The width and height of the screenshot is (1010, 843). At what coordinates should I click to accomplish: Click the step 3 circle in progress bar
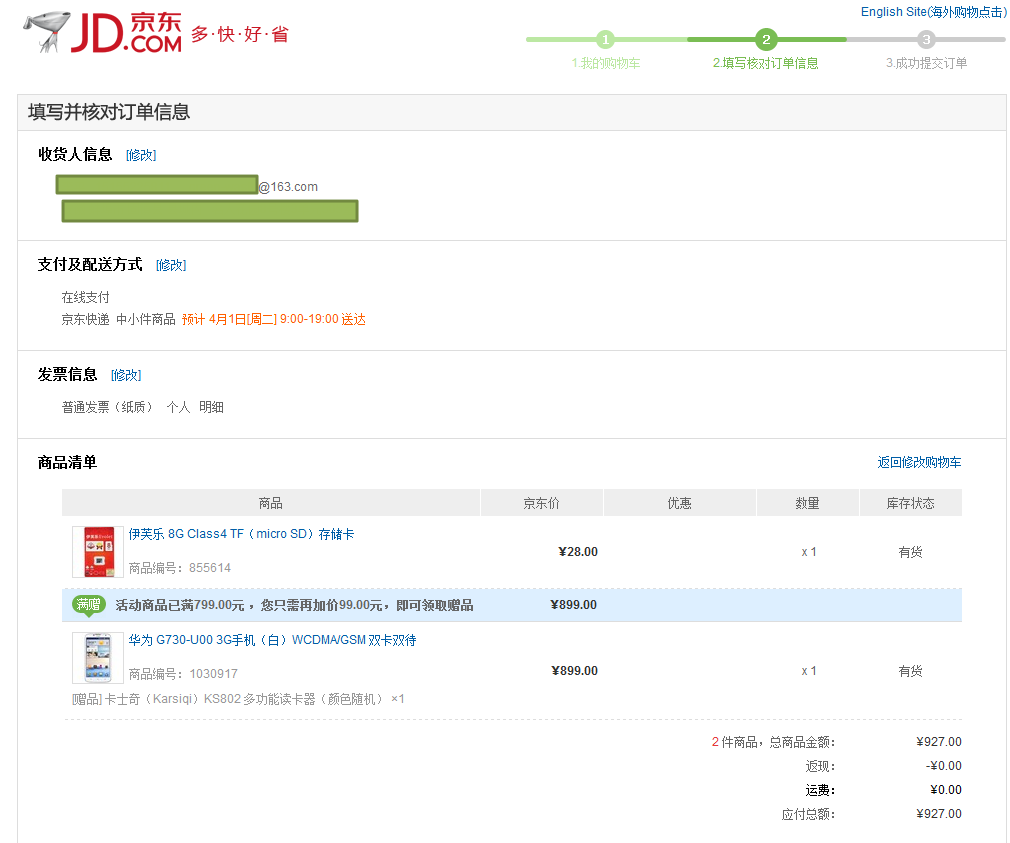pos(926,39)
